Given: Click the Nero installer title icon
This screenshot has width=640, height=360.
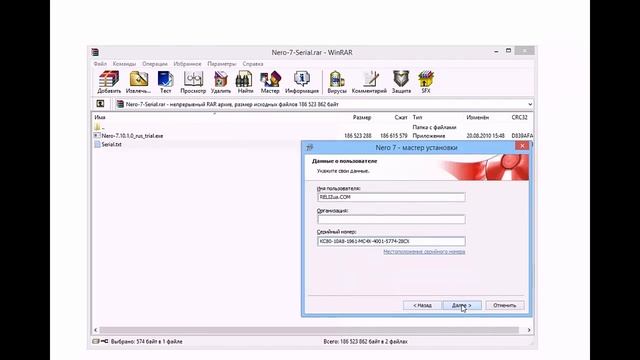Looking at the screenshot, I should (x=310, y=147).
